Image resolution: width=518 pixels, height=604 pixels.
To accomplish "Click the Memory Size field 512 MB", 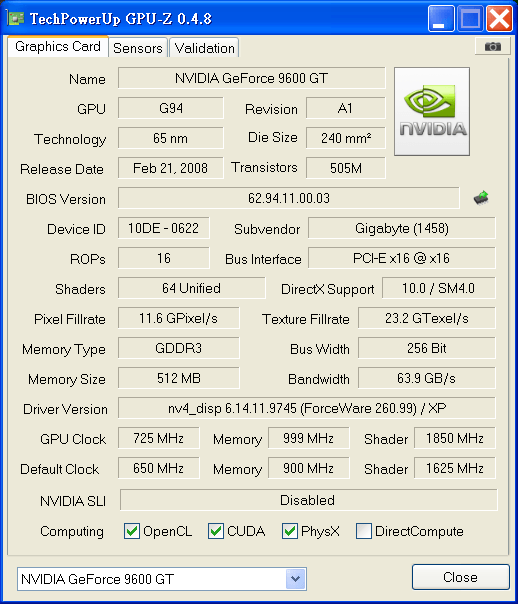I will click(178, 378).
